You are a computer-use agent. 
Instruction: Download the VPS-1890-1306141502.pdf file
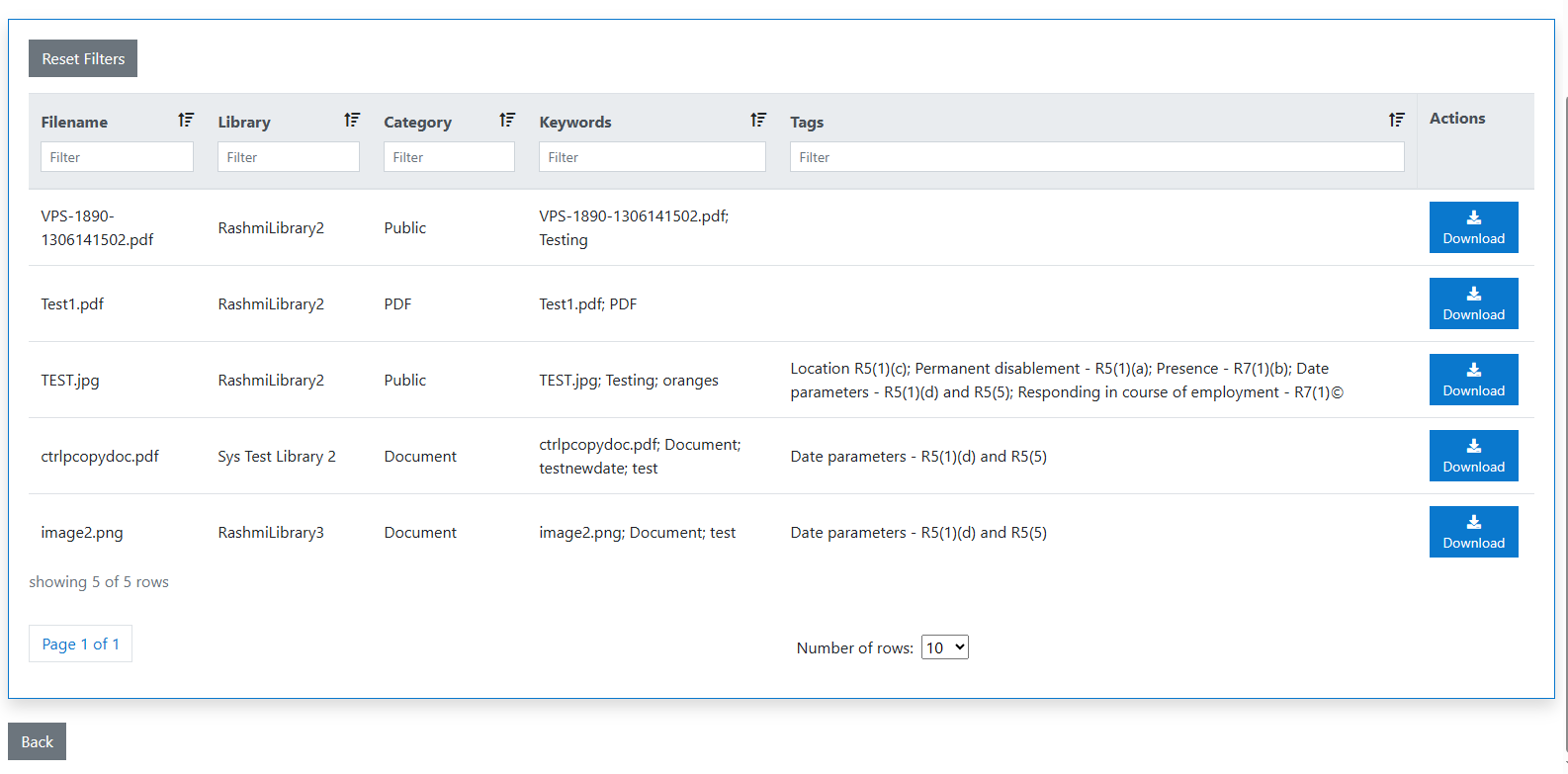point(1473,227)
